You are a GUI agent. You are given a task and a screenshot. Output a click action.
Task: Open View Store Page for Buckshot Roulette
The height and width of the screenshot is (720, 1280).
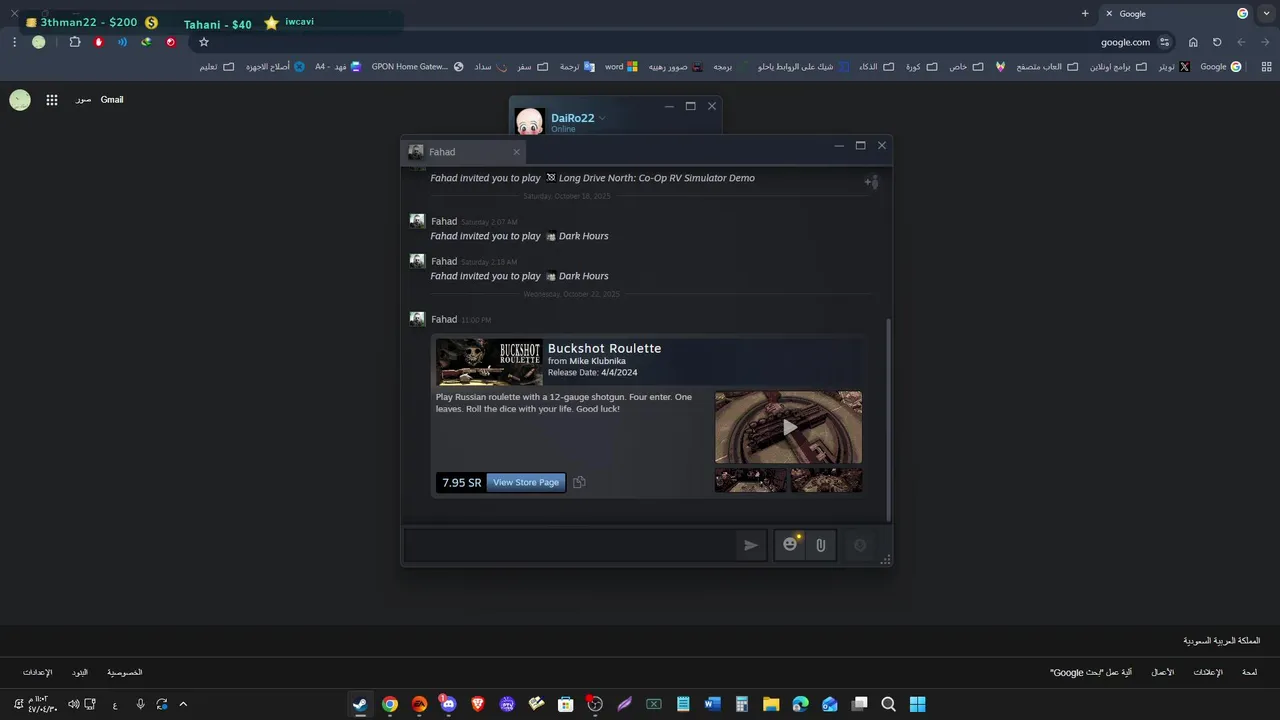click(x=526, y=482)
